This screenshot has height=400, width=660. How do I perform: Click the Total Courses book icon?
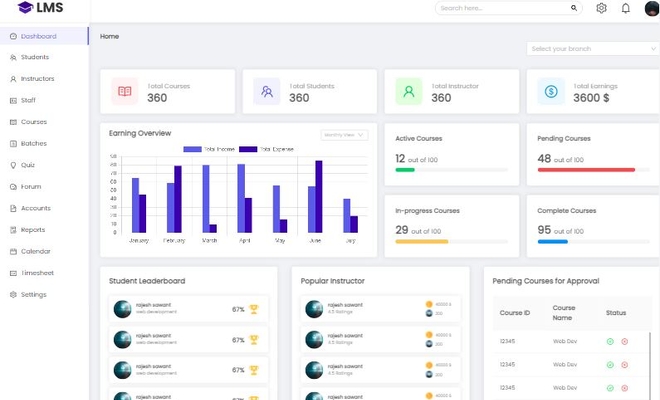(125, 91)
